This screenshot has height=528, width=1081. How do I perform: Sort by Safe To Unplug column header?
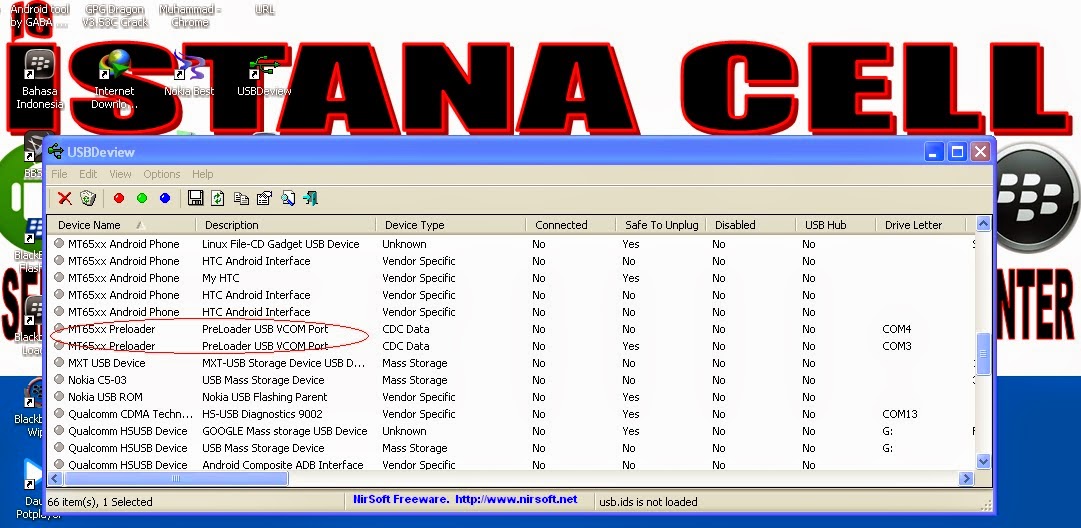[661, 225]
